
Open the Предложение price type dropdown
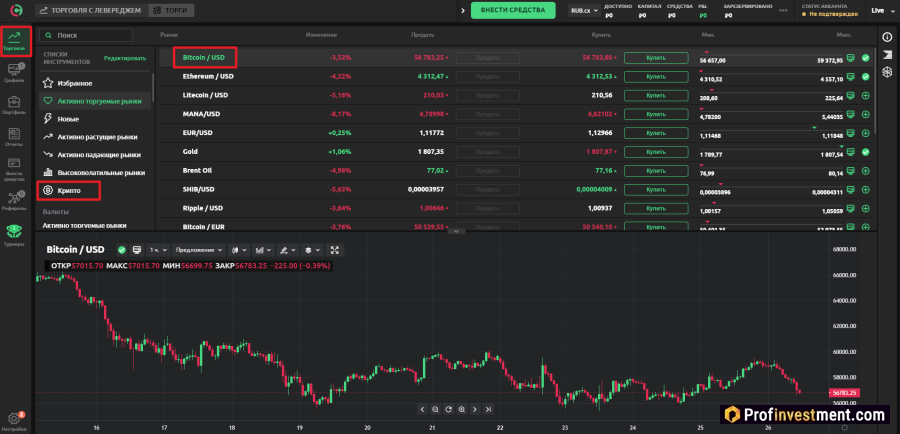[x=200, y=250]
